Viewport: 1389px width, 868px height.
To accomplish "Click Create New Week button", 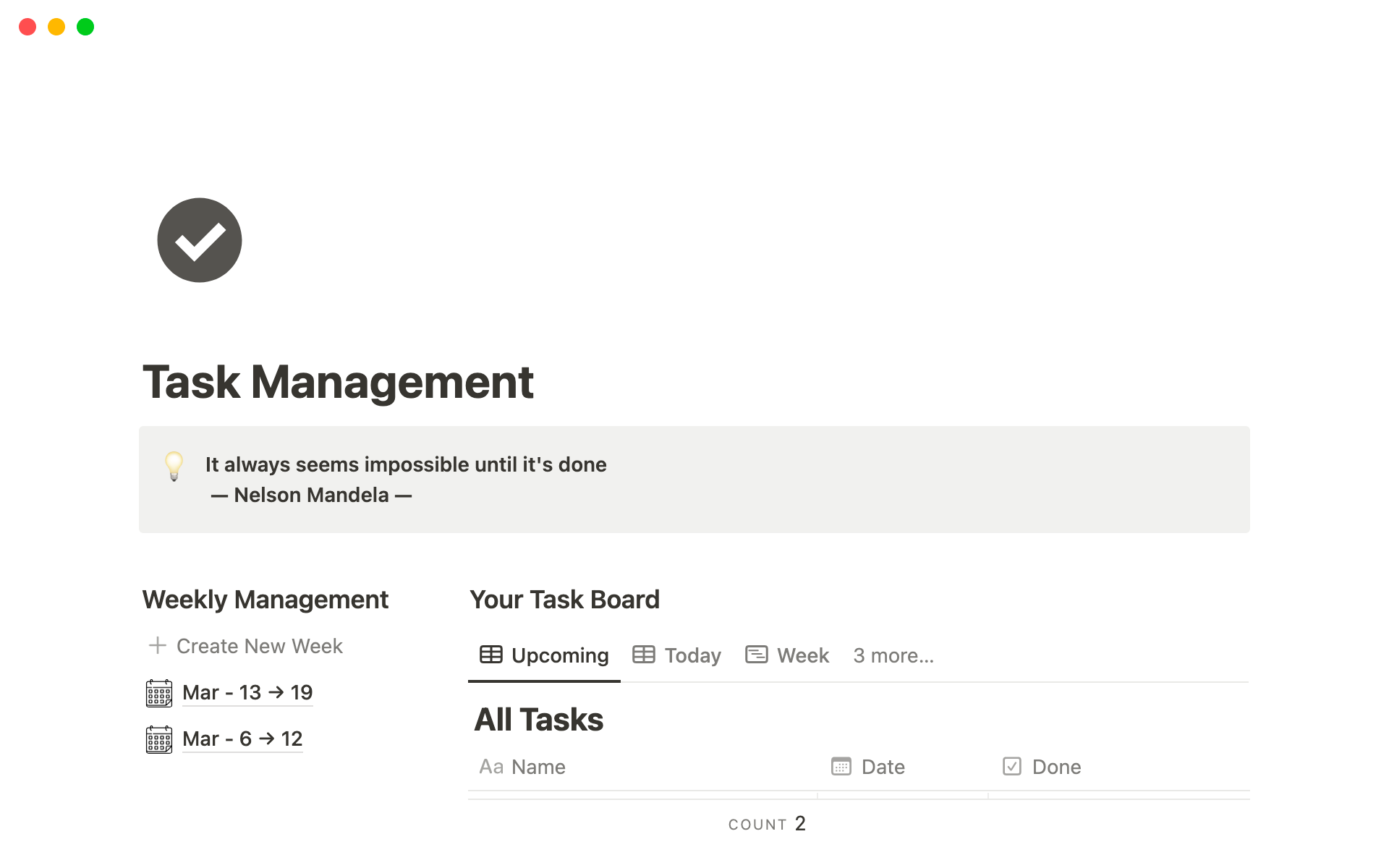I will pyautogui.click(x=245, y=644).
